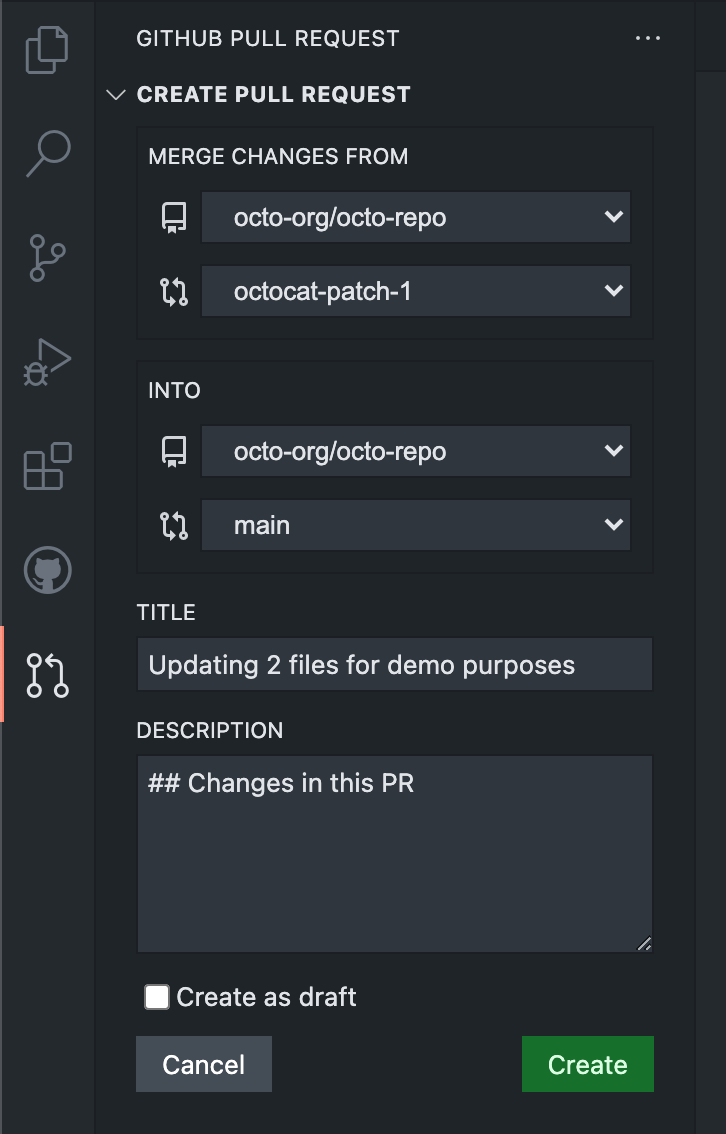Click inside the pull request Title field
This screenshot has height=1134, width=726.
point(394,663)
